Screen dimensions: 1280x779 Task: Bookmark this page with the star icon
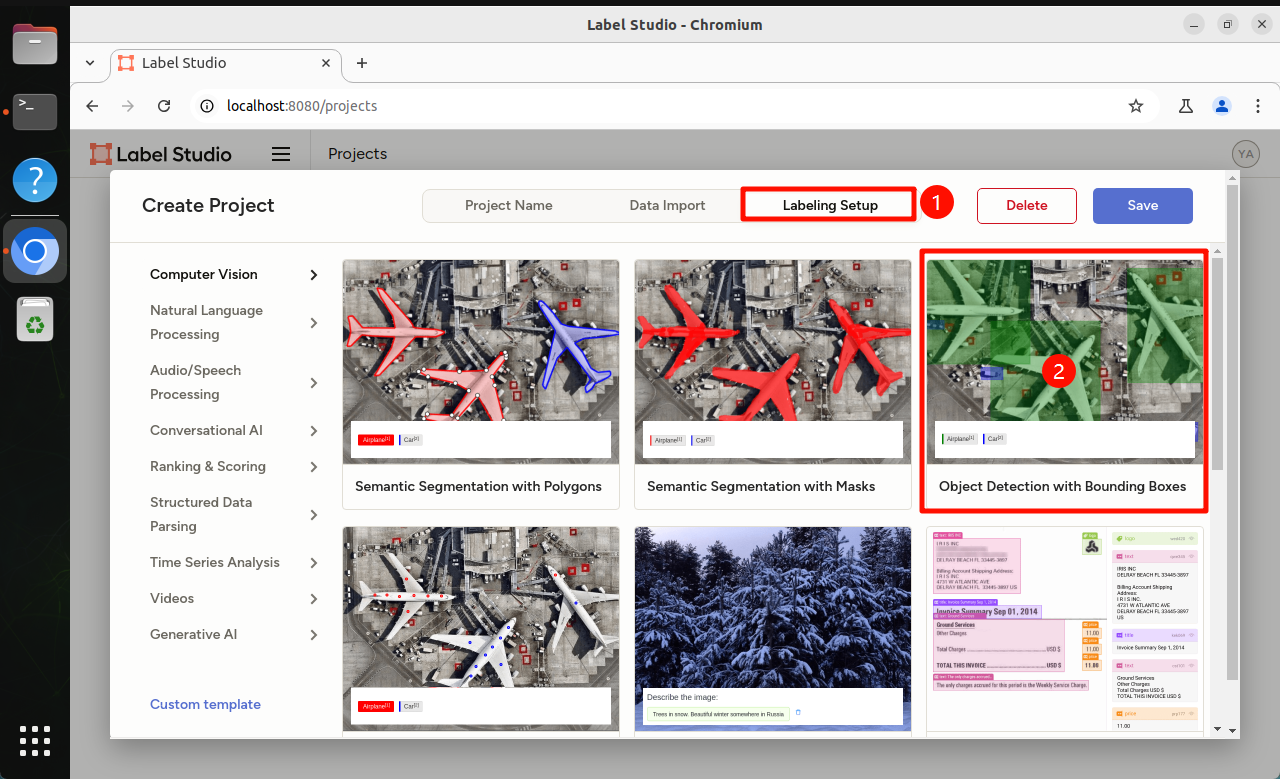(1136, 106)
